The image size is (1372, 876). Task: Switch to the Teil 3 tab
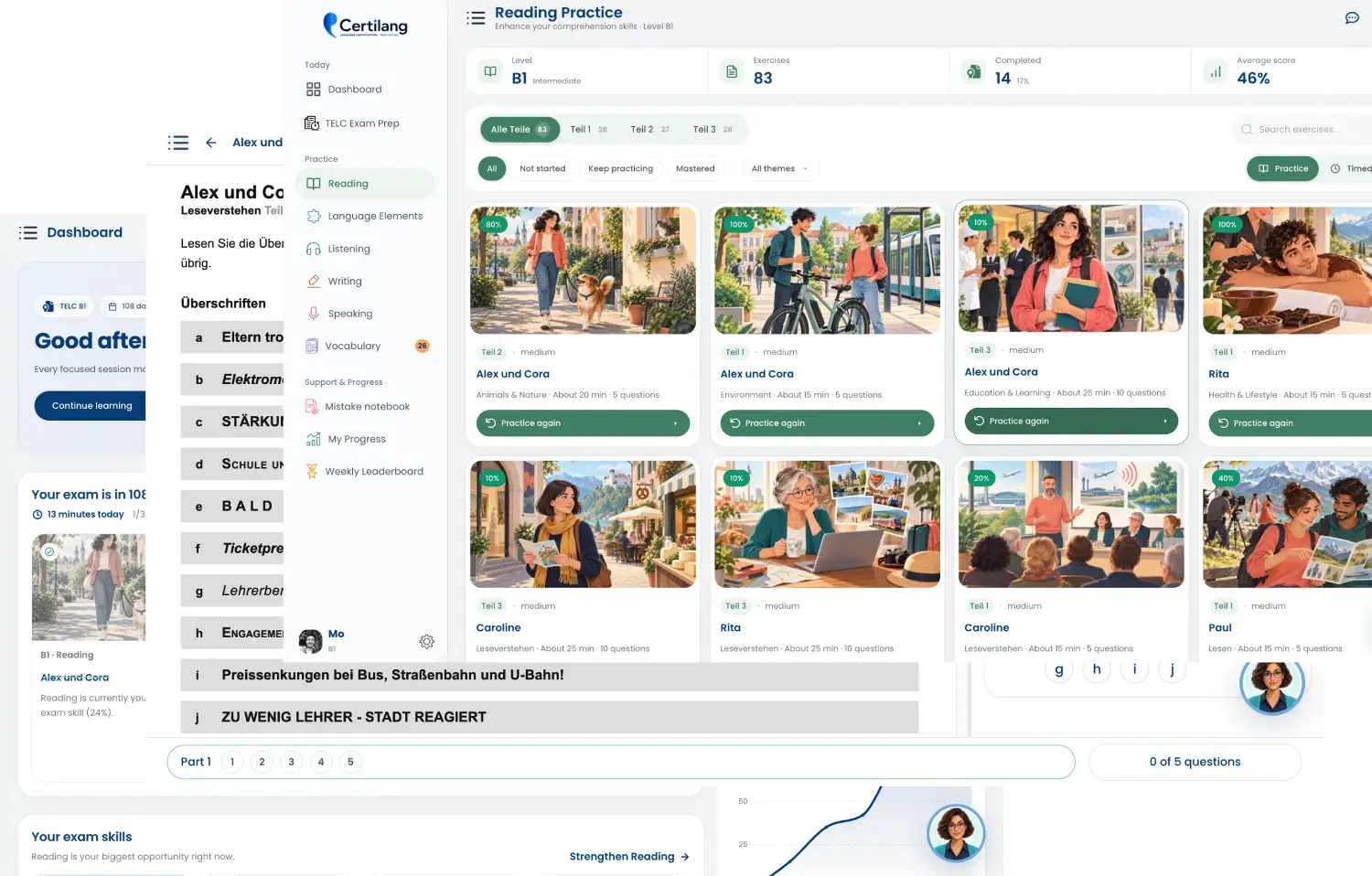coord(713,130)
